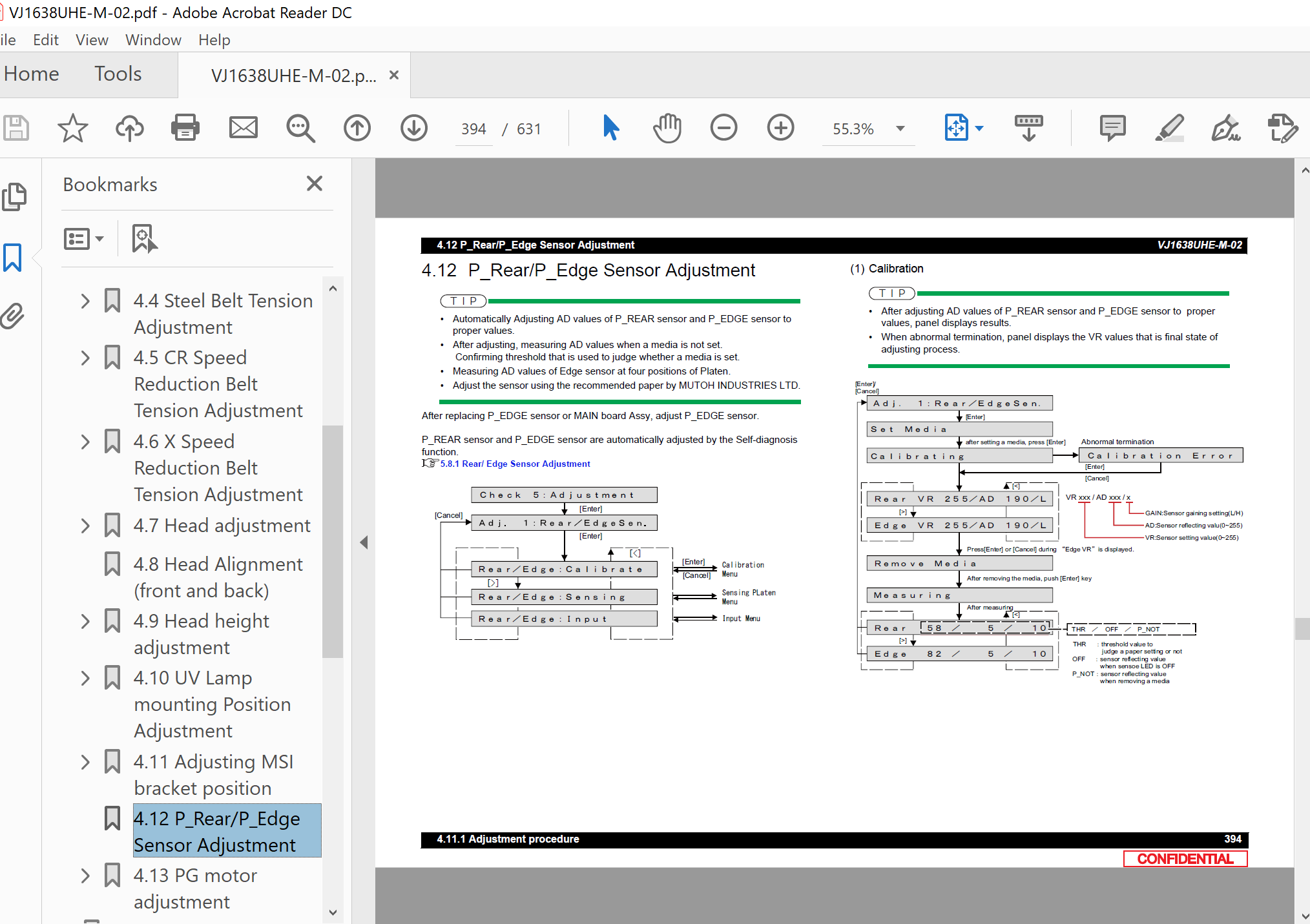Expand the 4.4 Steel Belt Tension bookmark
Screen dimensions: 1310x924
85,301
